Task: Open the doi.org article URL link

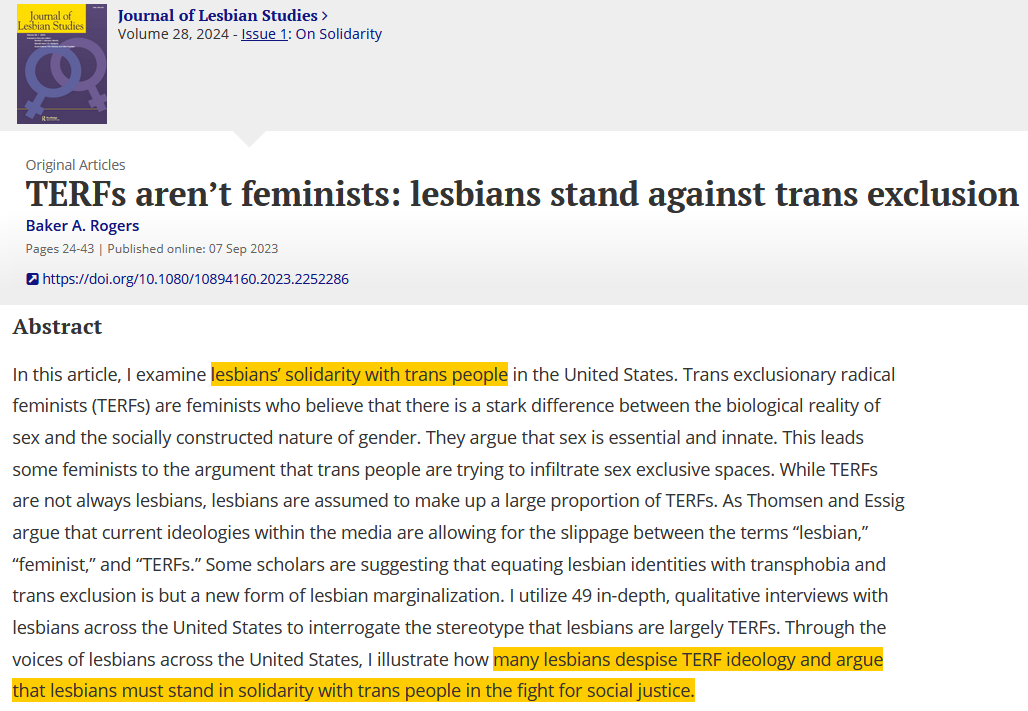Action: [195, 279]
